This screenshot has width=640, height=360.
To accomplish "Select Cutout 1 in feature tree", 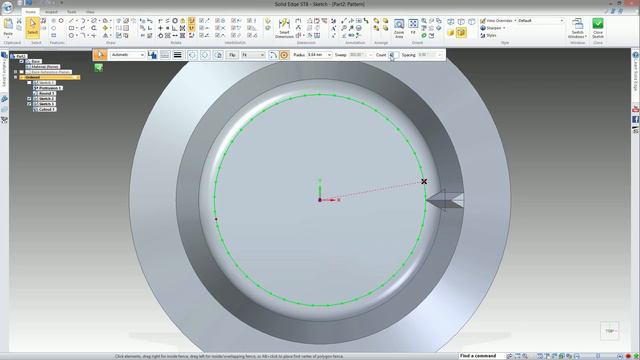I will [x=45, y=109].
